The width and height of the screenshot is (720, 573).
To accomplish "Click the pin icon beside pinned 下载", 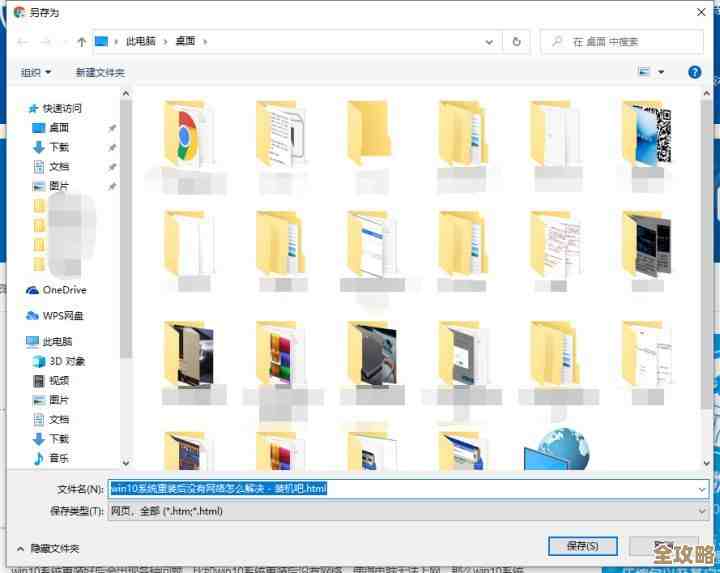I will [x=112, y=147].
